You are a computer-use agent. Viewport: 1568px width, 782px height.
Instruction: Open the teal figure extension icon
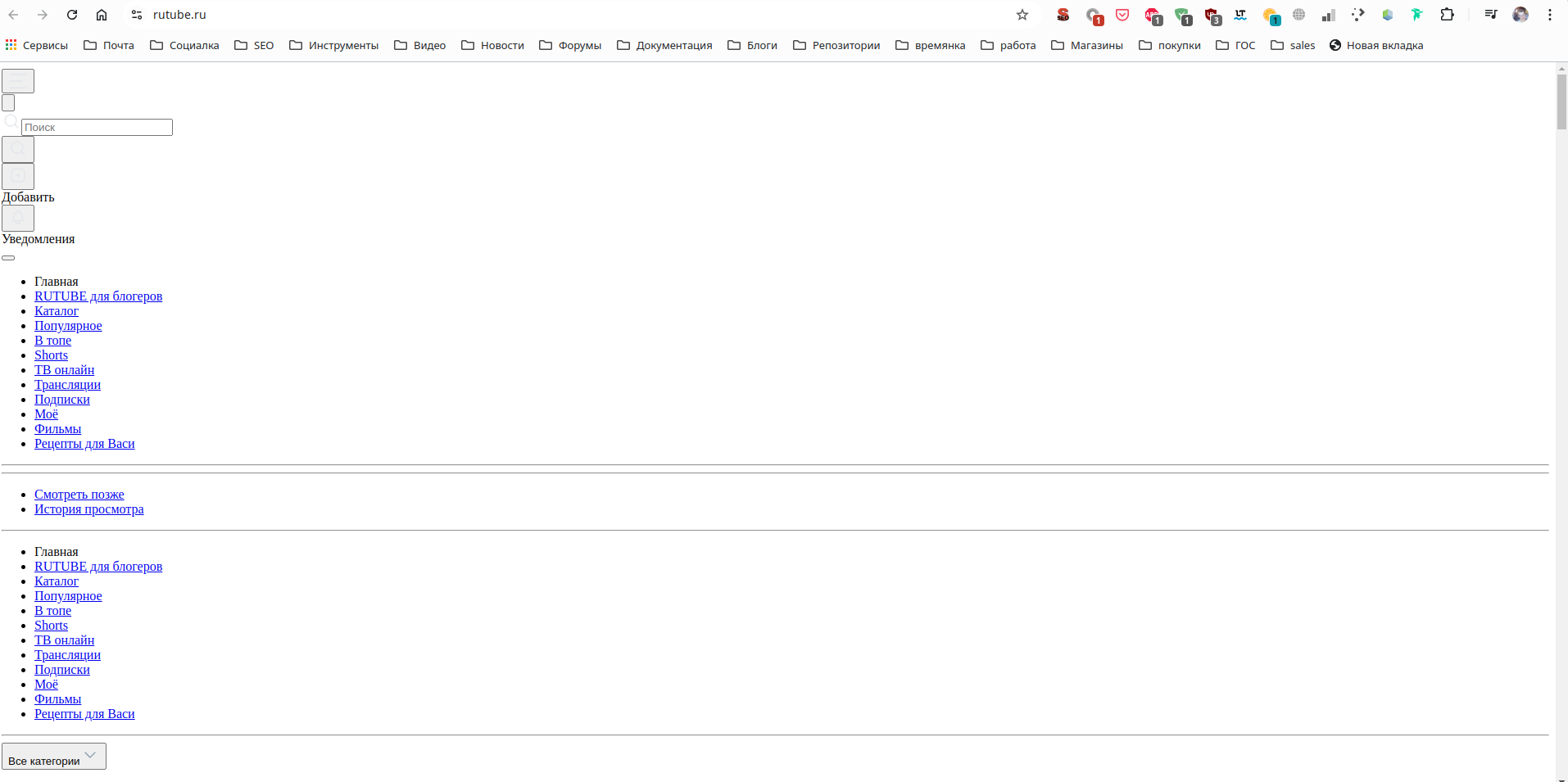[x=1417, y=15]
